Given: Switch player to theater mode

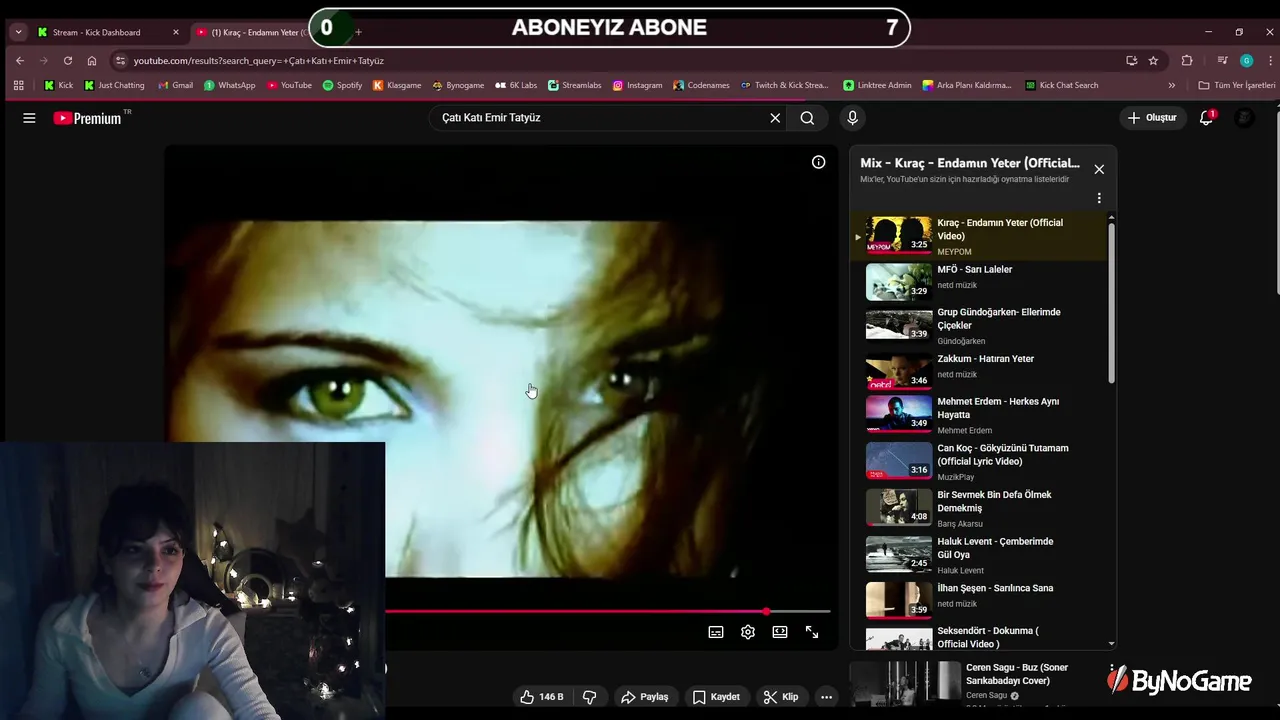Looking at the screenshot, I should coord(780,632).
